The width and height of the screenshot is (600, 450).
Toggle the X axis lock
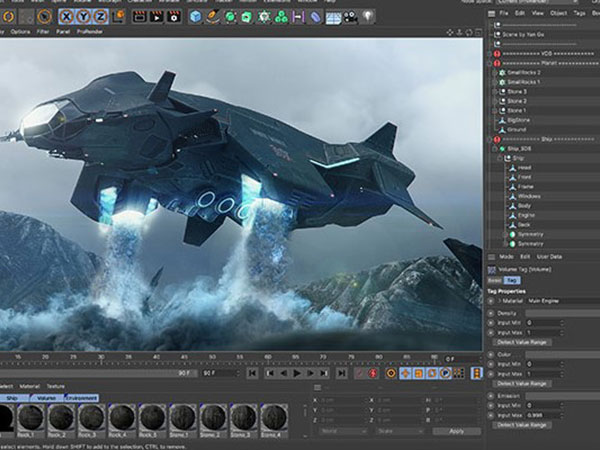pos(67,17)
